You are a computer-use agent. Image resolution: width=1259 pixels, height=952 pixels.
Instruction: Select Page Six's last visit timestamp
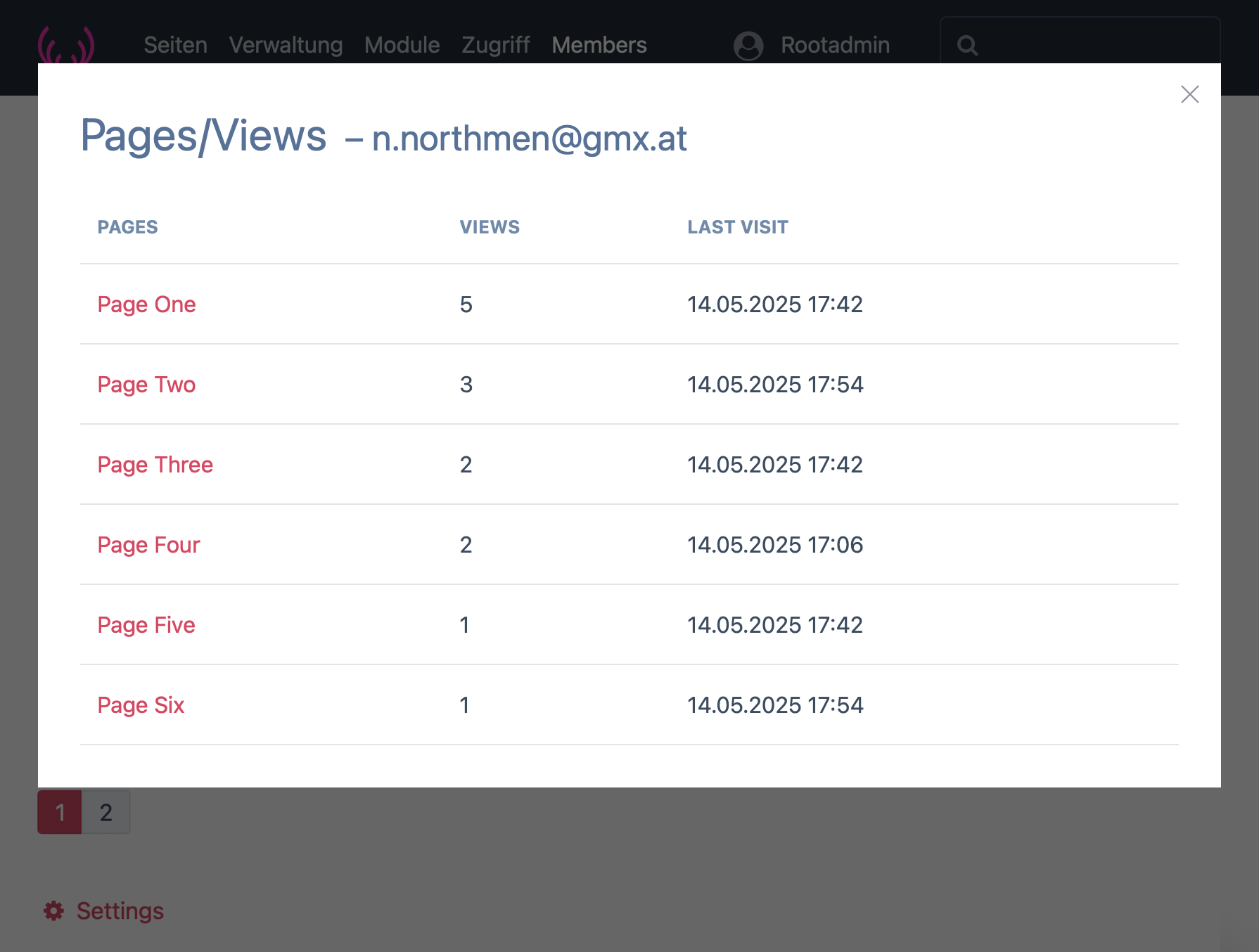pyautogui.click(x=775, y=705)
